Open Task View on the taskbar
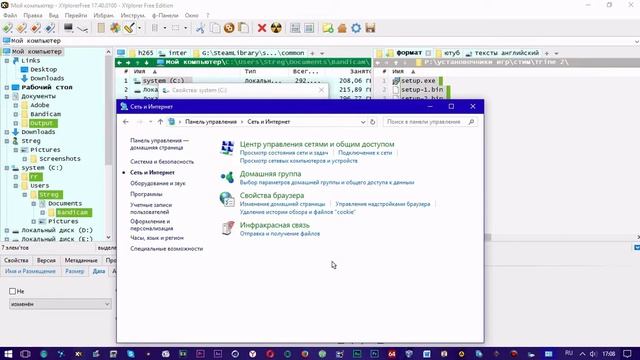This screenshot has width=640, height=360. (25, 354)
